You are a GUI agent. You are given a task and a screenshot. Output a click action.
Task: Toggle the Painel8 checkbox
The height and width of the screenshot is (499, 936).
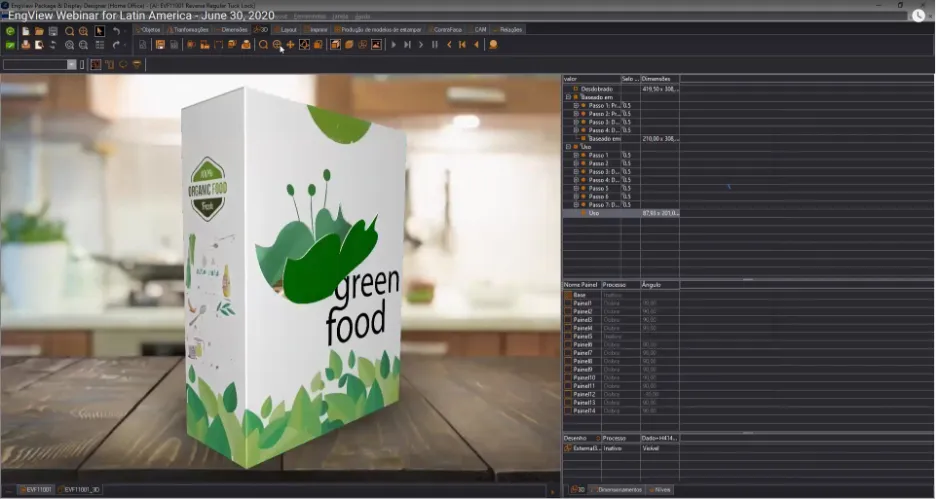568,361
